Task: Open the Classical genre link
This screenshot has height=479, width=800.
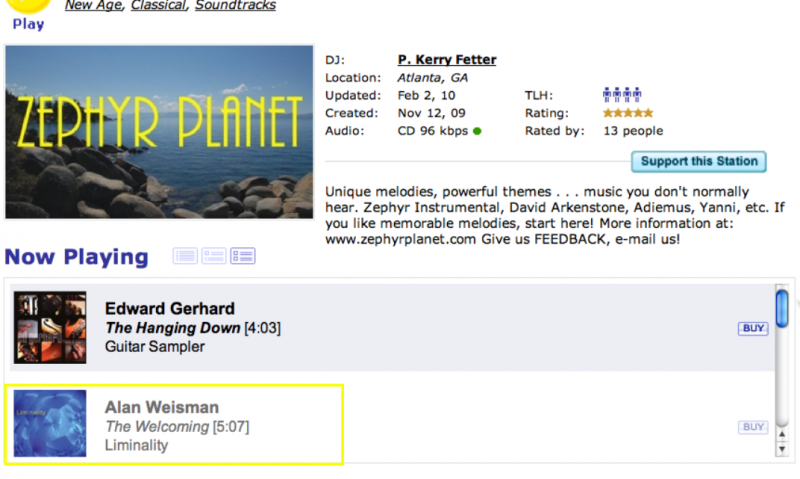Action: tap(160, 6)
